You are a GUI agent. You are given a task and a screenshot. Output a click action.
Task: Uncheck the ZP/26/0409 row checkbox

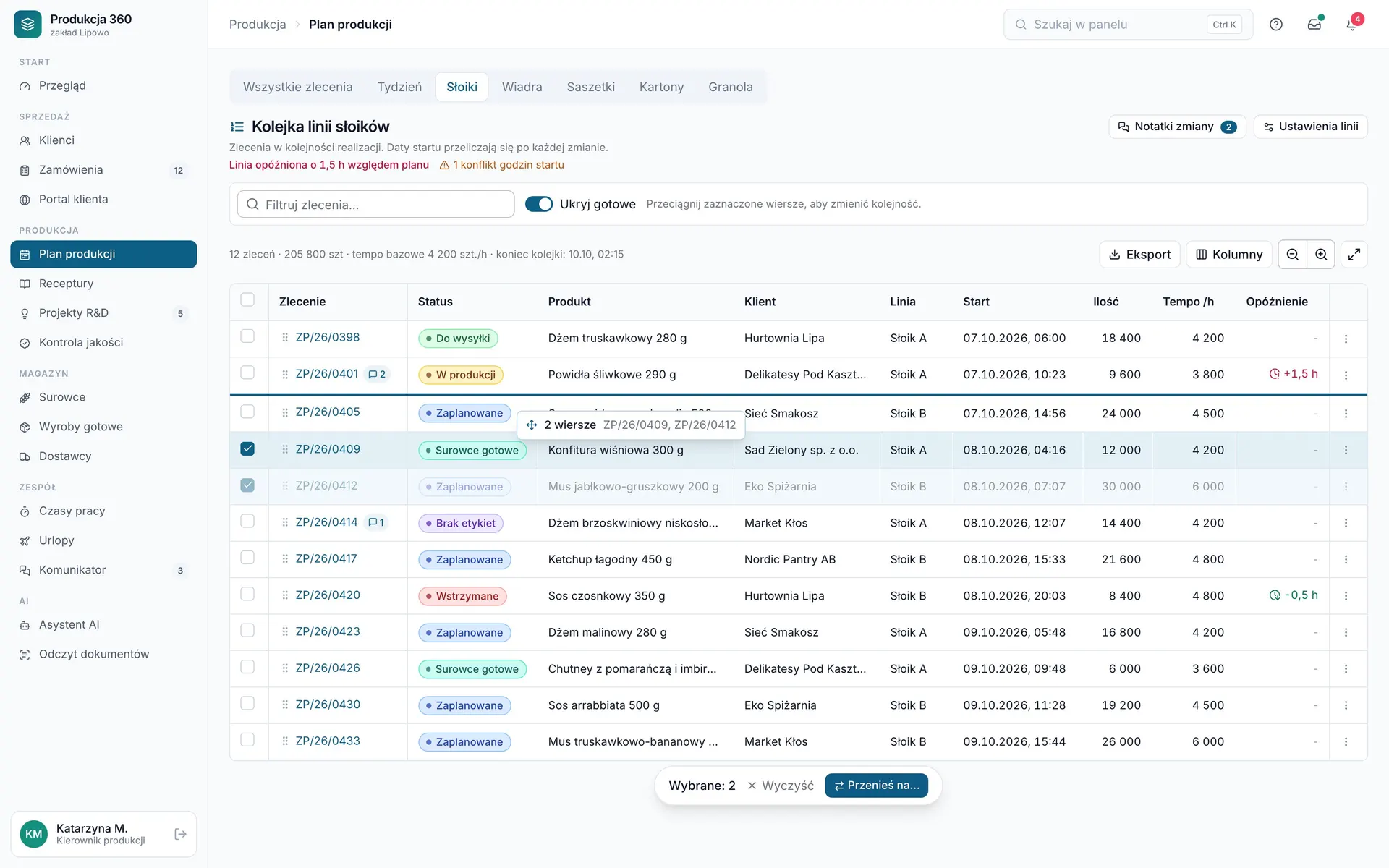(247, 448)
